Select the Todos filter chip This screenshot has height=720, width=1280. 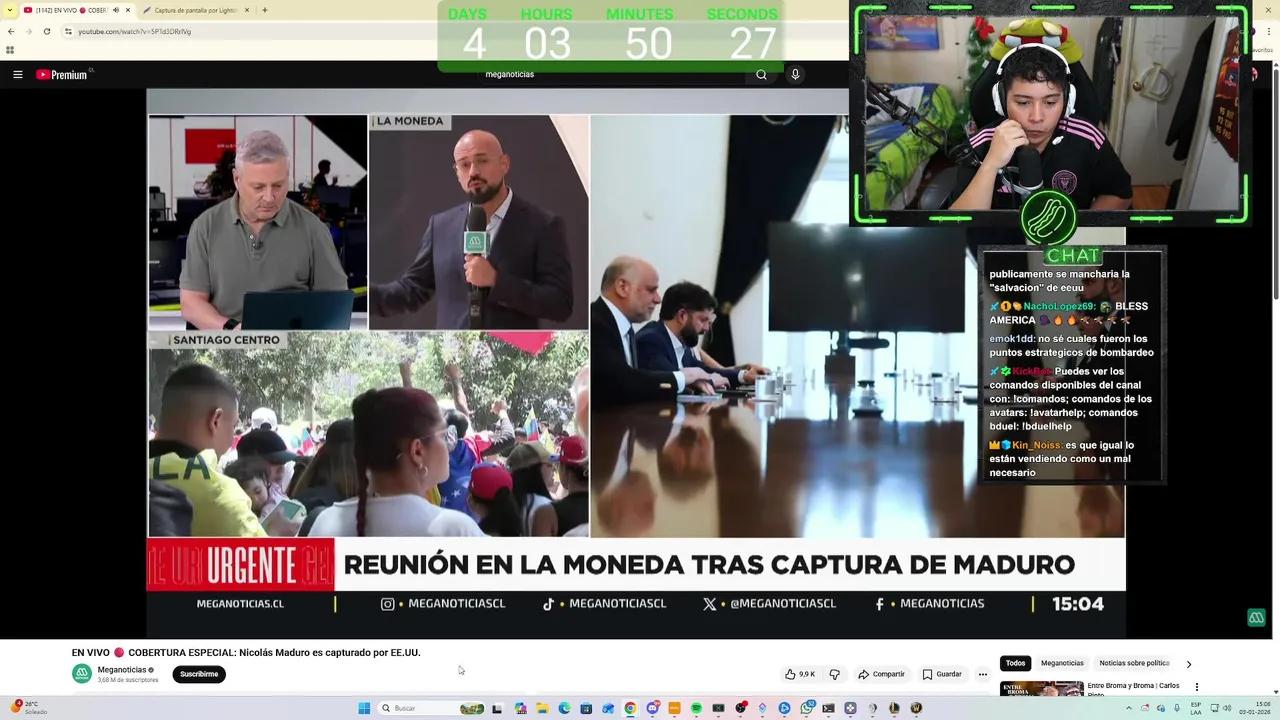point(1016,663)
